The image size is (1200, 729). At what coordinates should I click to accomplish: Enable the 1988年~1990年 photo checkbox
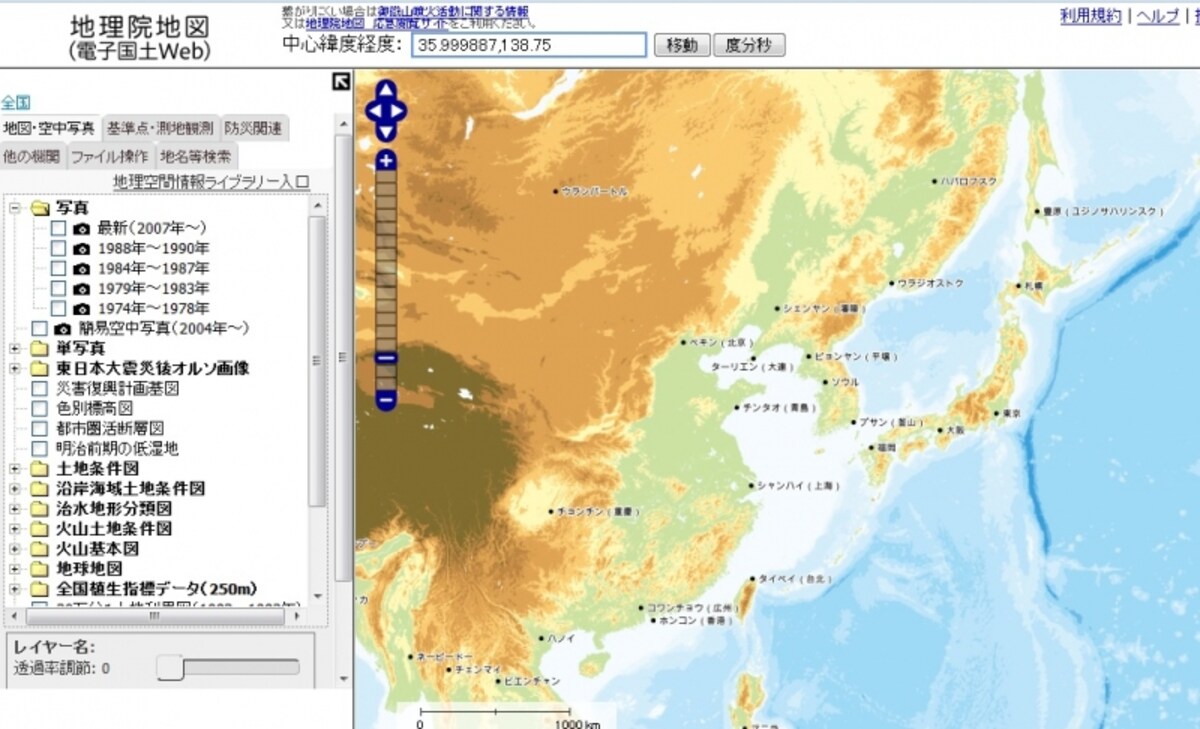[x=59, y=249]
